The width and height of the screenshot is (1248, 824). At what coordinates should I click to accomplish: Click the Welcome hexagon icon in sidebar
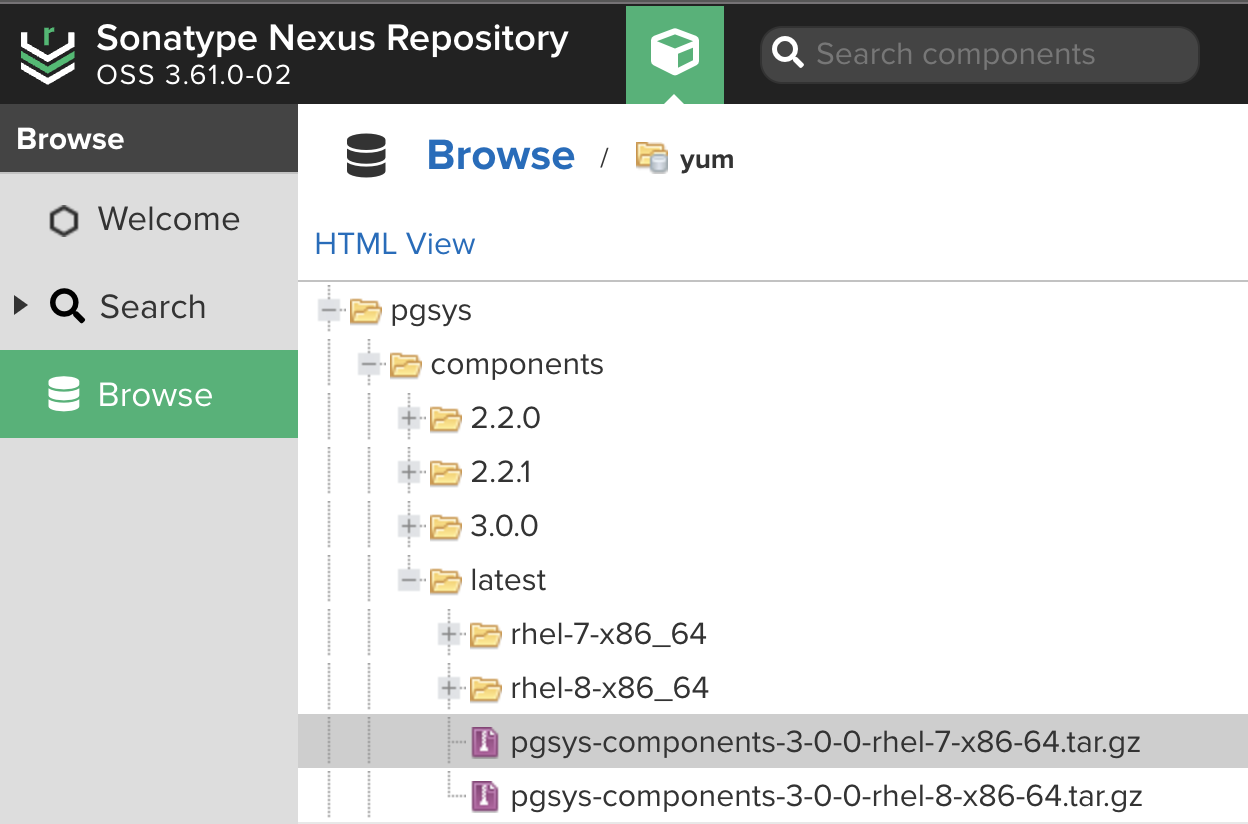click(64, 220)
